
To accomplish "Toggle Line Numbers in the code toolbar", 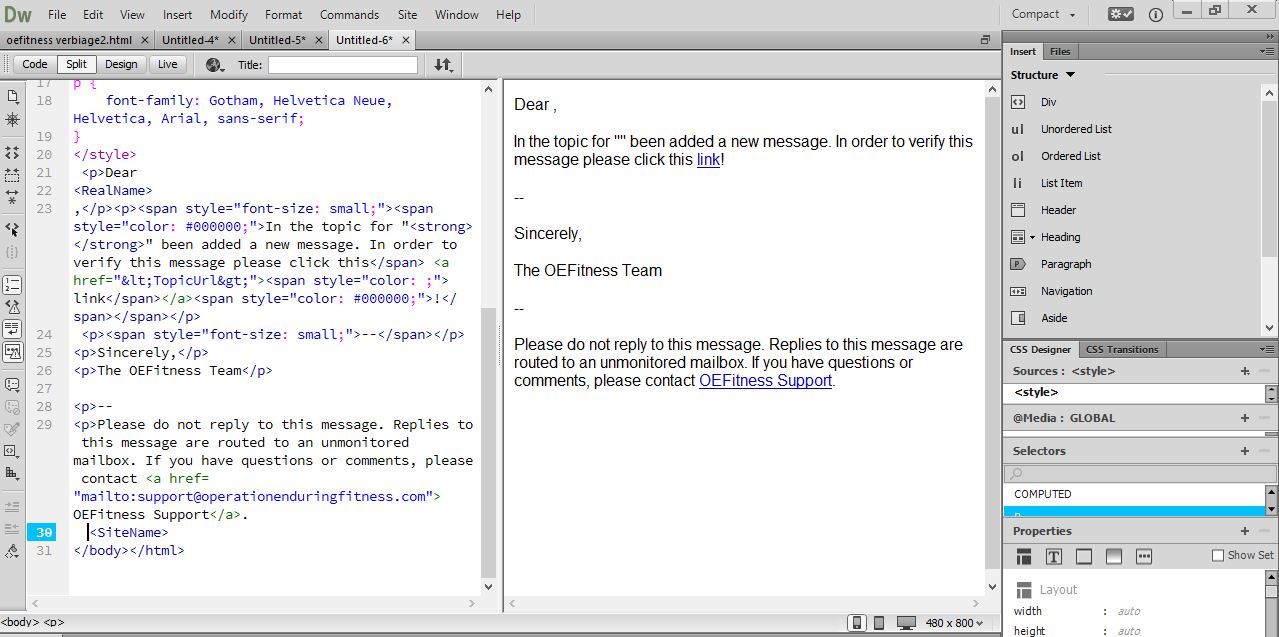I will (x=13, y=286).
